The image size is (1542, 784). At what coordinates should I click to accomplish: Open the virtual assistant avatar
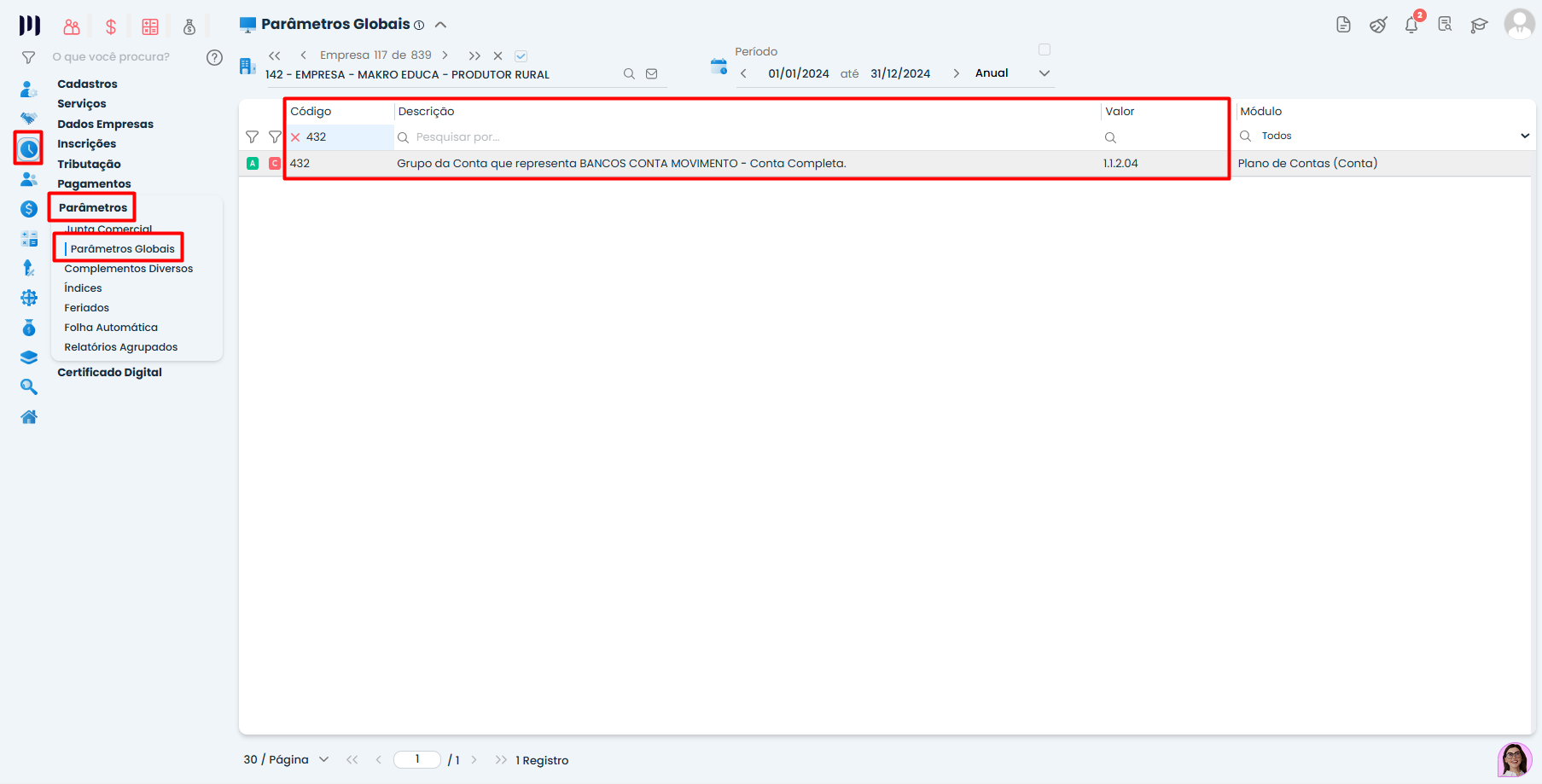[x=1515, y=759]
